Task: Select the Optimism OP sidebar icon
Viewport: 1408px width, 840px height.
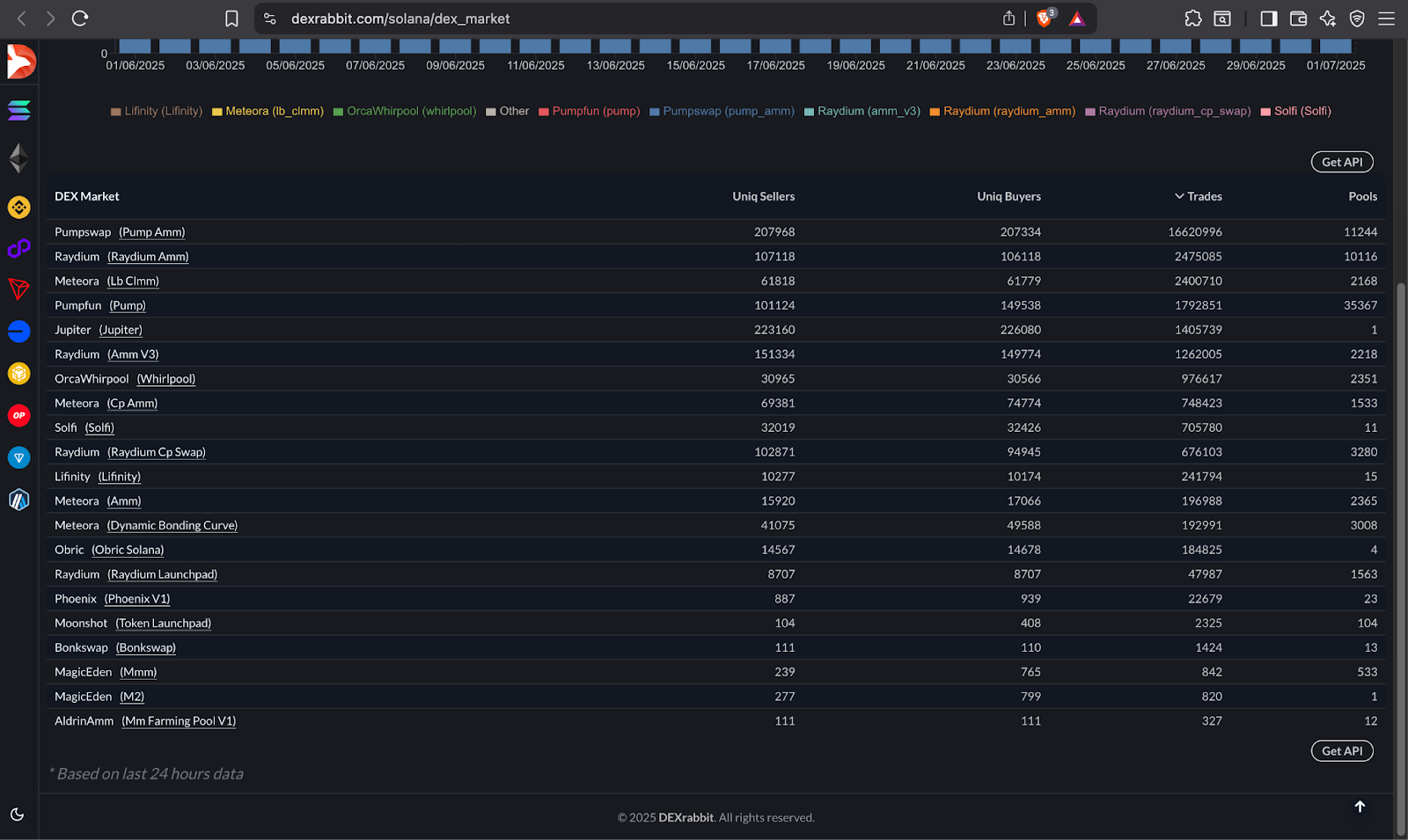Action: coord(18,415)
